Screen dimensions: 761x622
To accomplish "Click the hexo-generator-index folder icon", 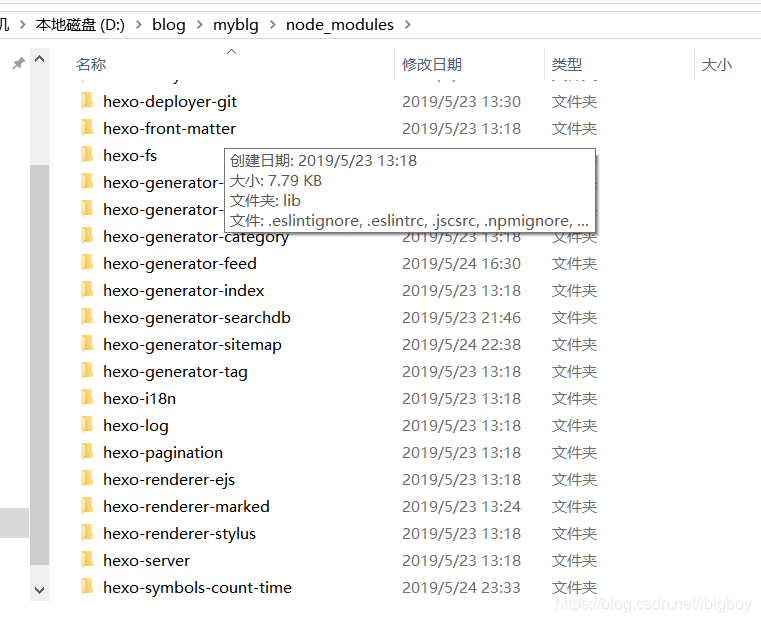I will tap(87, 290).
